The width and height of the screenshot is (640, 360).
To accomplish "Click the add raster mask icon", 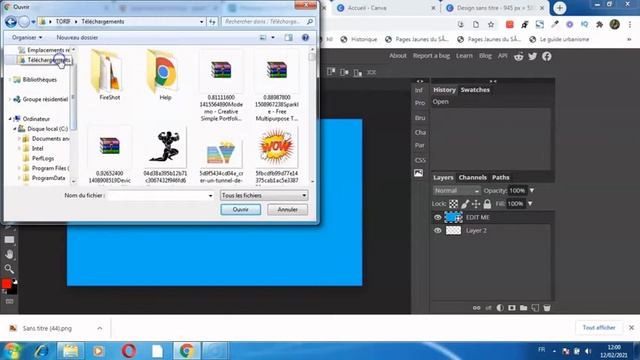I will (x=512, y=308).
